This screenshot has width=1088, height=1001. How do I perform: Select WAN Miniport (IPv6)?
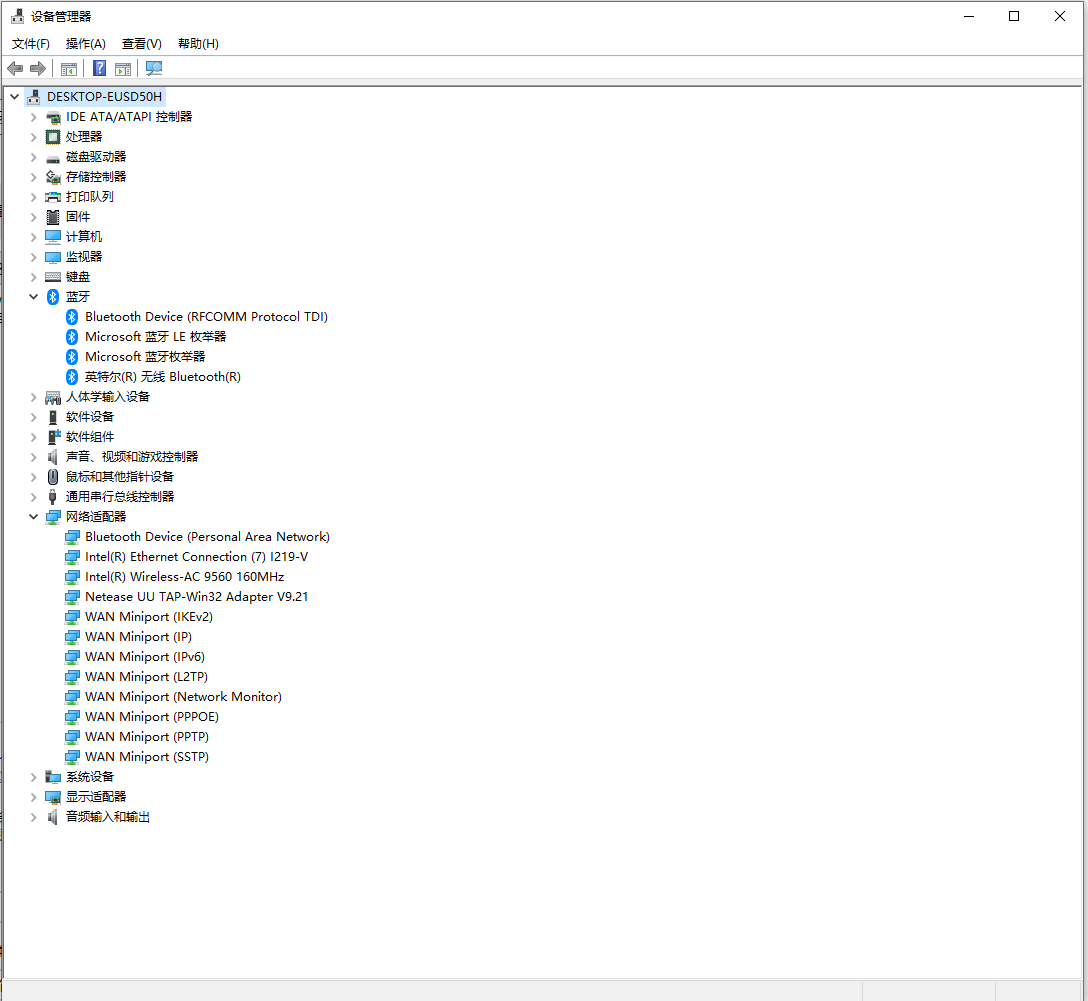pyautogui.click(x=144, y=657)
